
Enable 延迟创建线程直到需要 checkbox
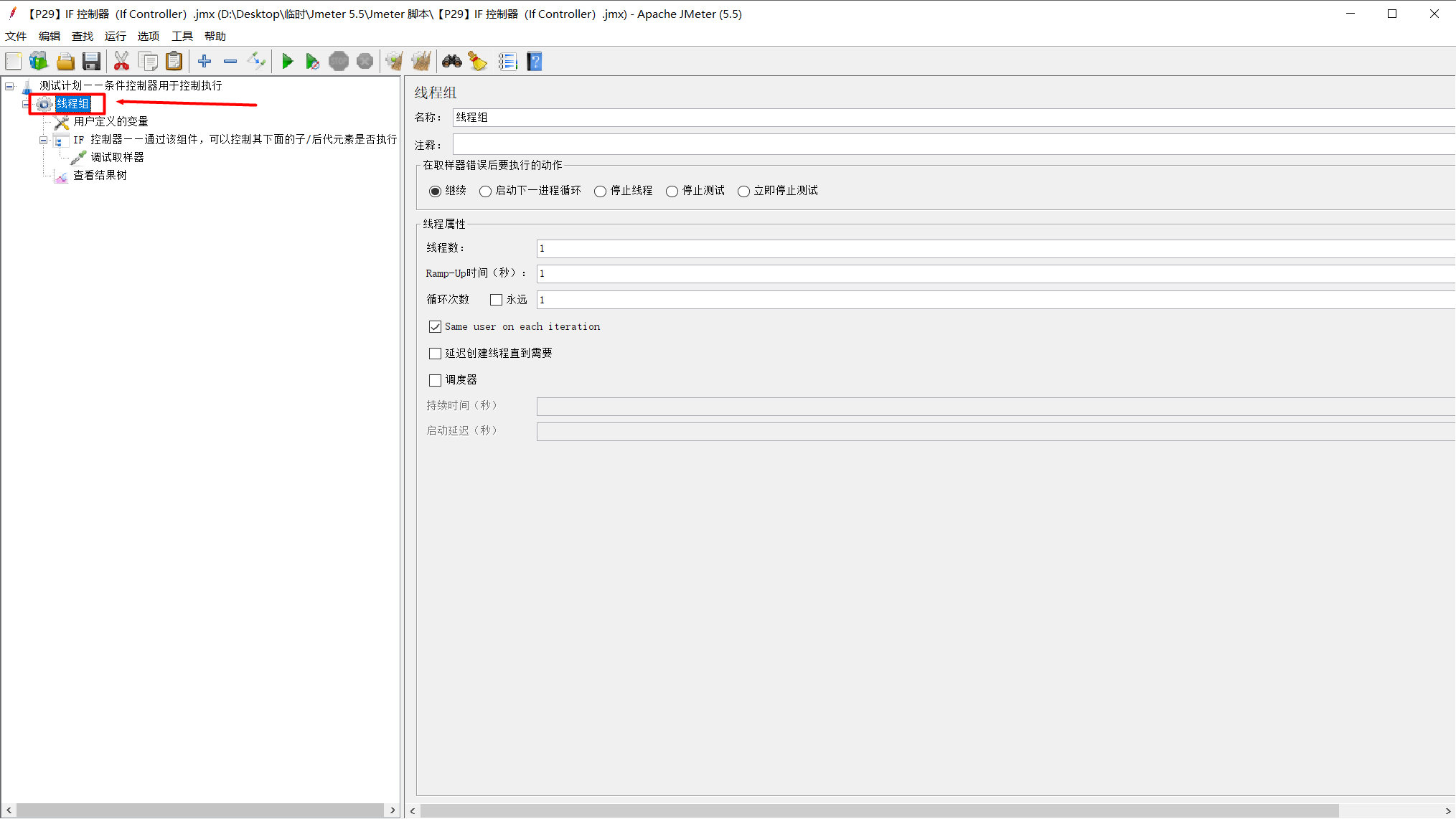pyautogui.click(x=435, y=354)
